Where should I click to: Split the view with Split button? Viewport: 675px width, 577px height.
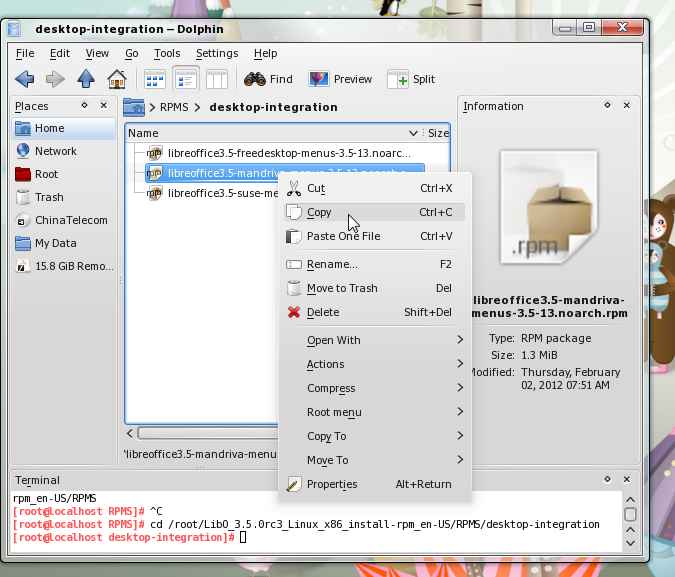point(411,79)
